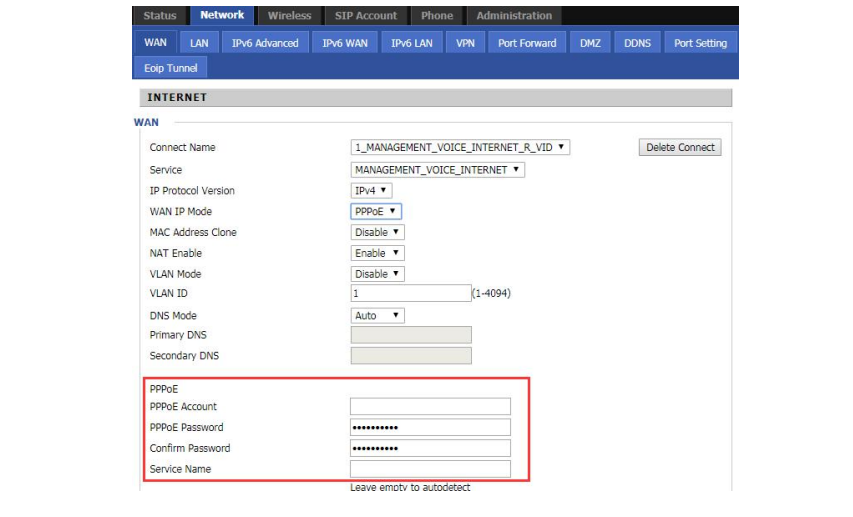Screen dimensions: 853x517
Task: Click the Delete Connect button
Action: (680, 147)
